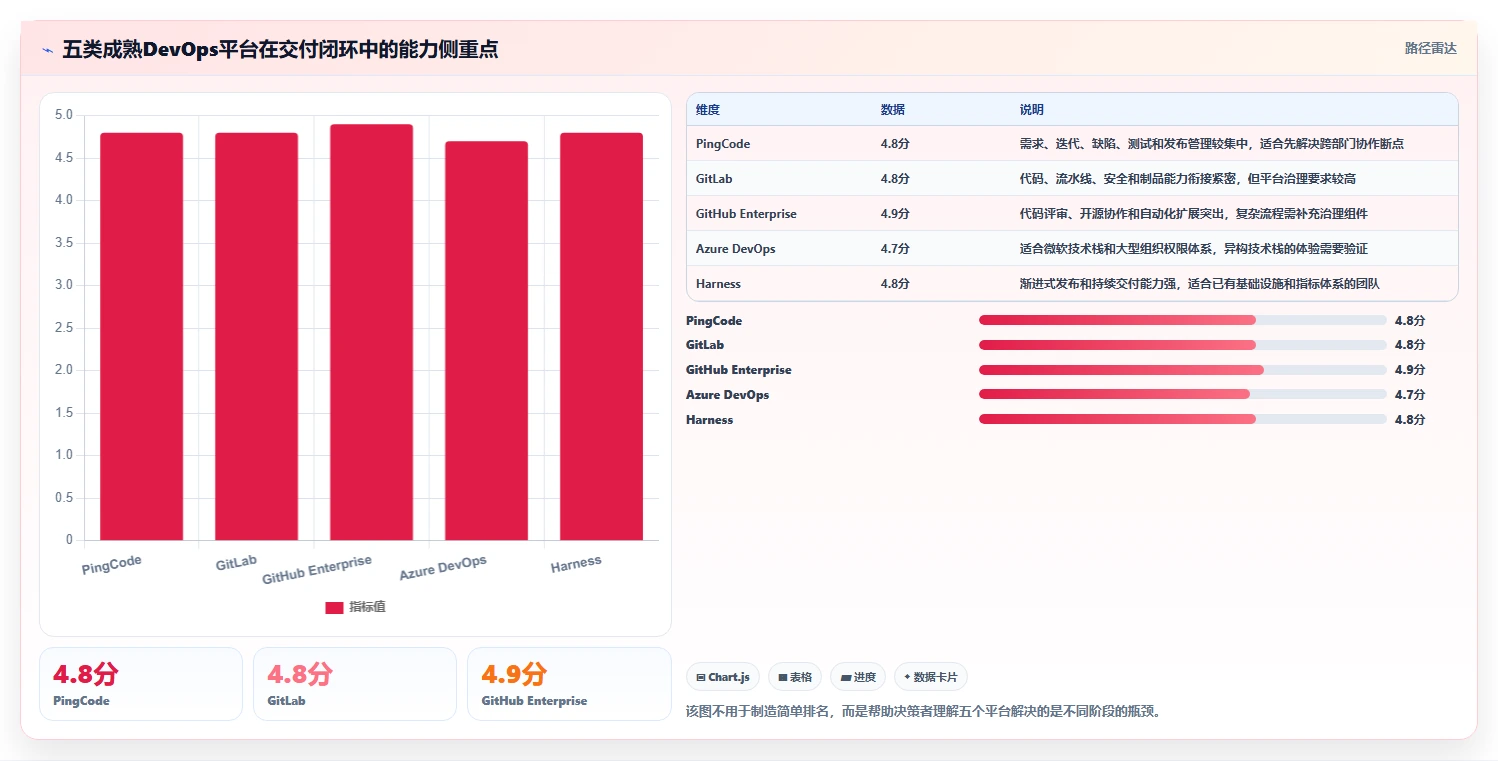This screenshot has height=761, width=1498.
Task: Click the 4.7分 table data cell
Action: click(x=895, y=249)
